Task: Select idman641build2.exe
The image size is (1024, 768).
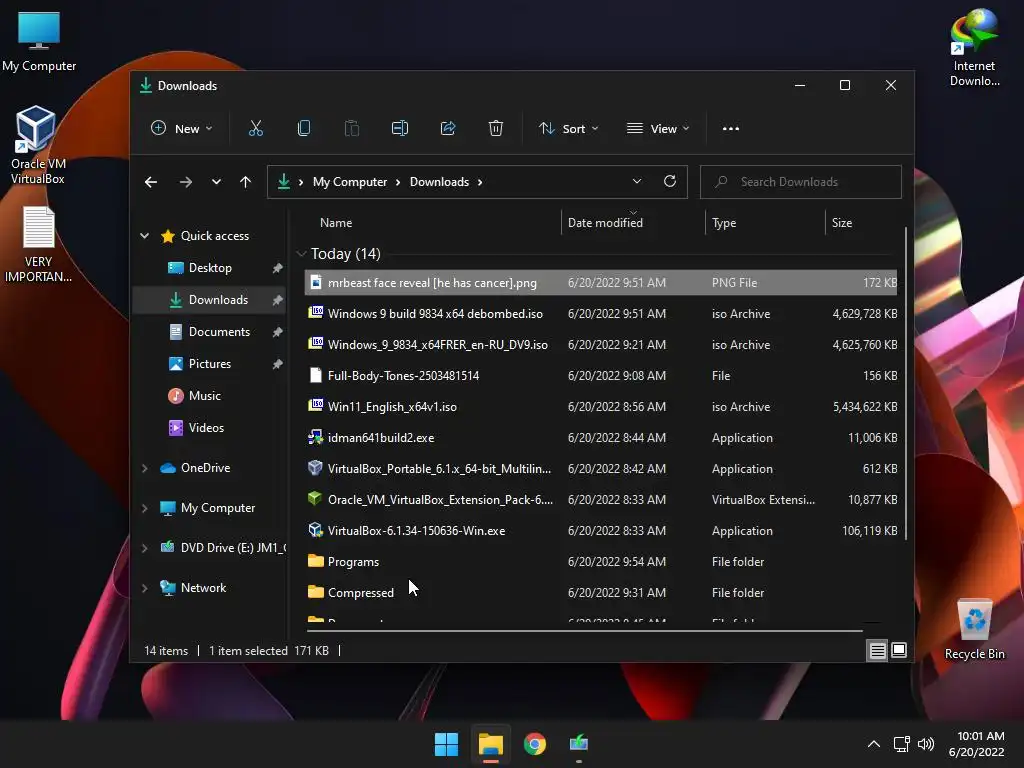Action: [x=601, y=438]
